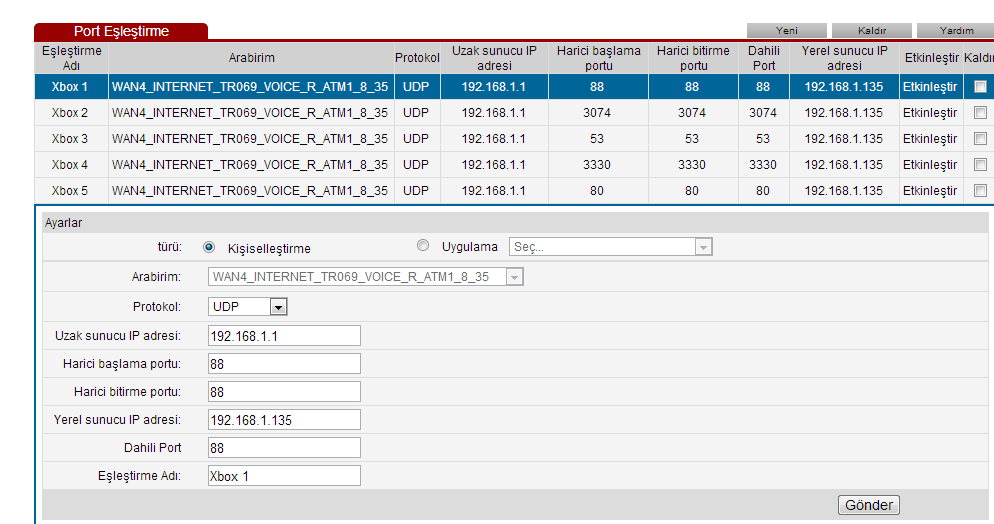
Task: Select the Xbox 1 mapping row name
Action: [x=70, y=87]
